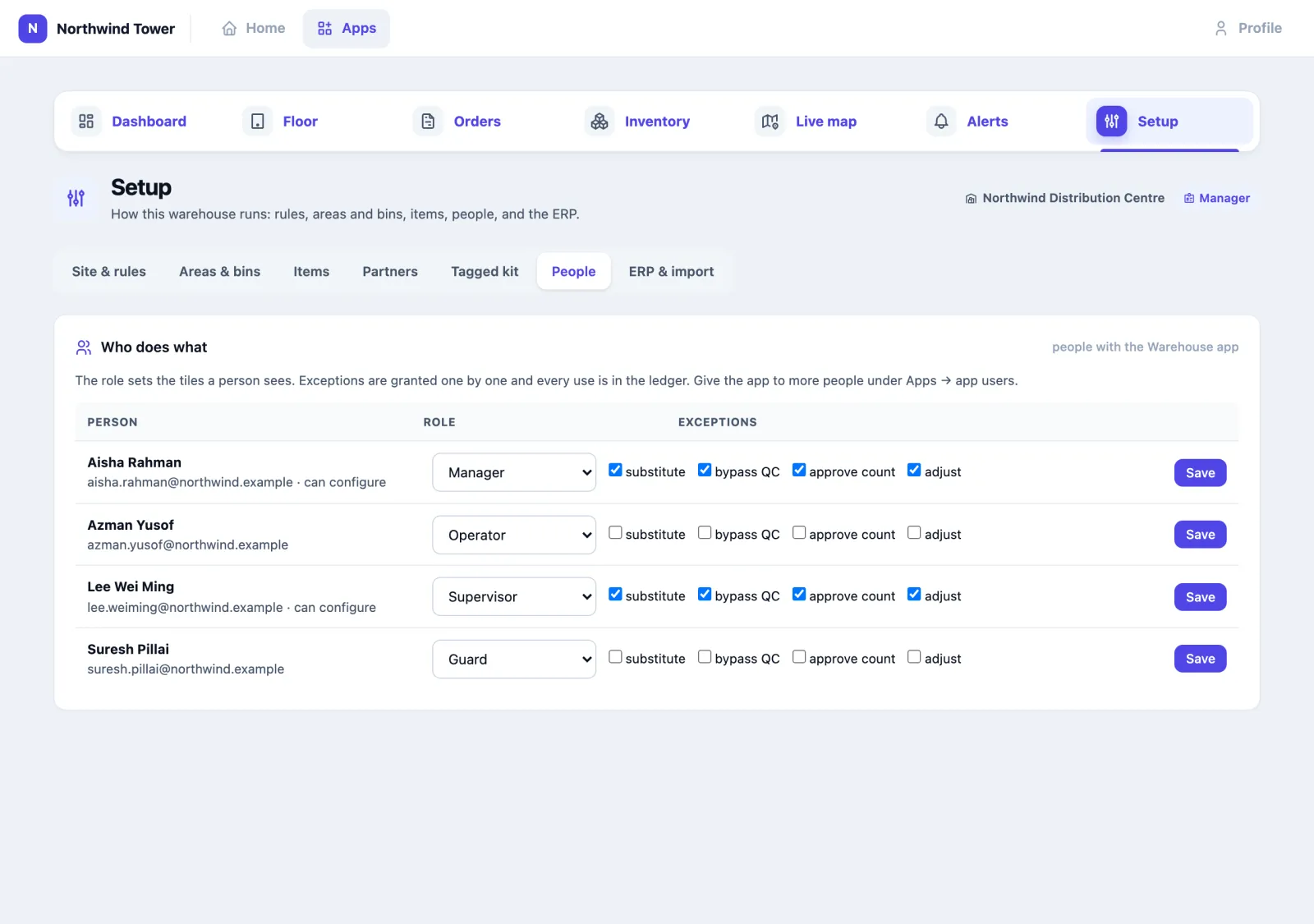The width and height of the screenshot is (1314, 924).
Task: Click the PERSON column header
Action: point(113,422)
